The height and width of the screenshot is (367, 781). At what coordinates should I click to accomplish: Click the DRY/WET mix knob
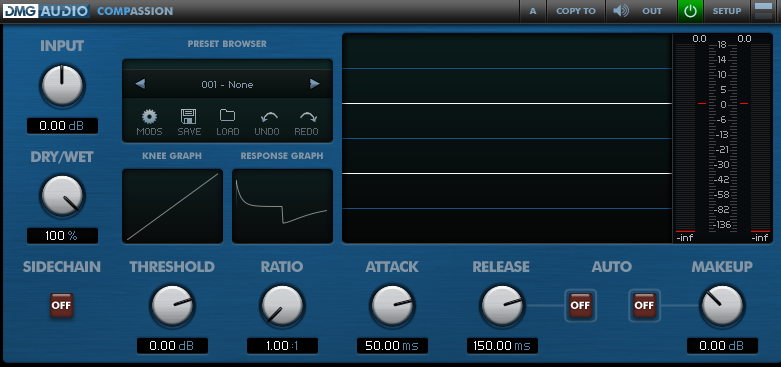tap(62, 196)
